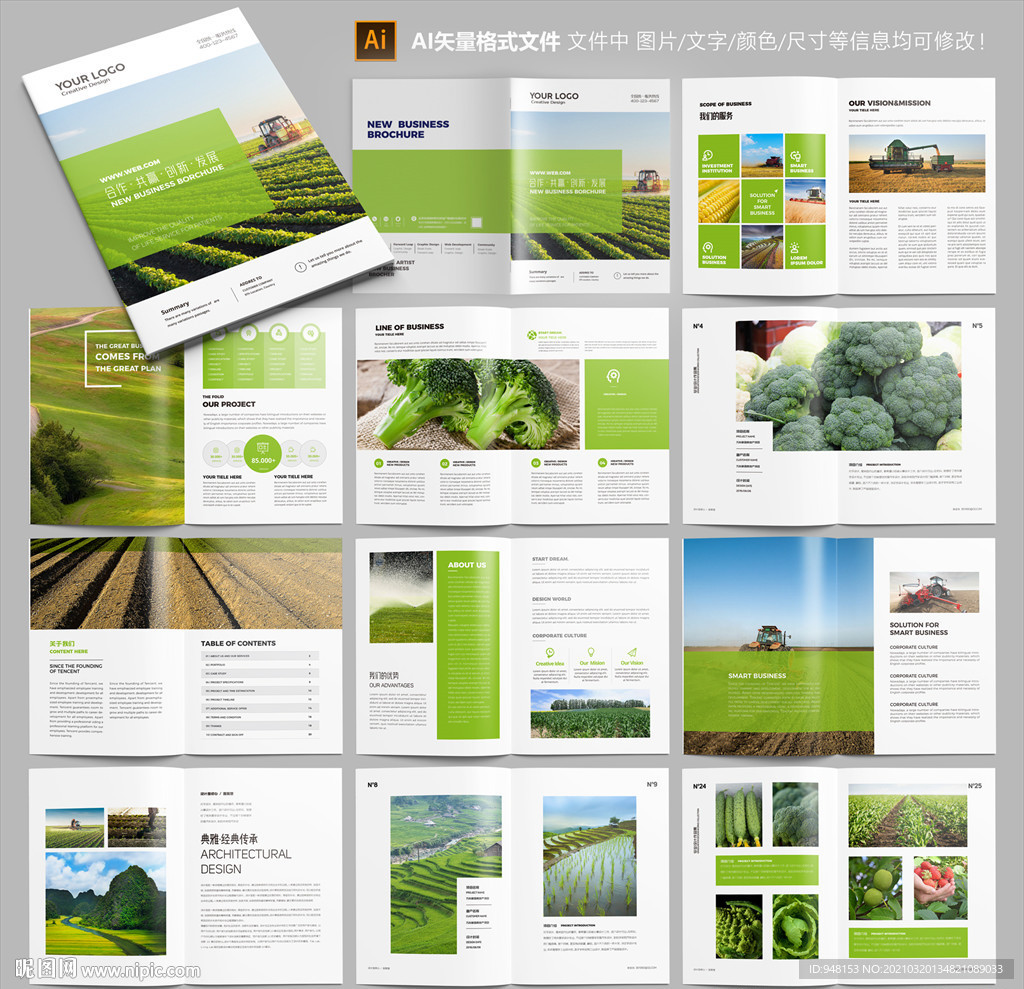Click page number N°4
This screenshot has height=989, width=1024.
698,326
